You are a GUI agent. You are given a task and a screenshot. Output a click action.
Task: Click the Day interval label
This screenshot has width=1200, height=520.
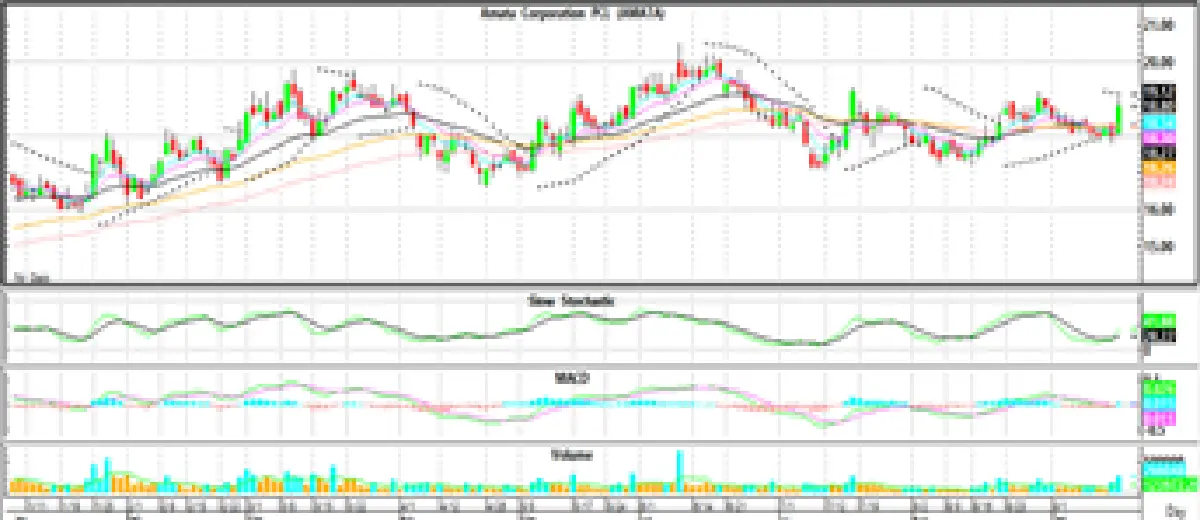pyautogui.click(x=1177, y=512)
